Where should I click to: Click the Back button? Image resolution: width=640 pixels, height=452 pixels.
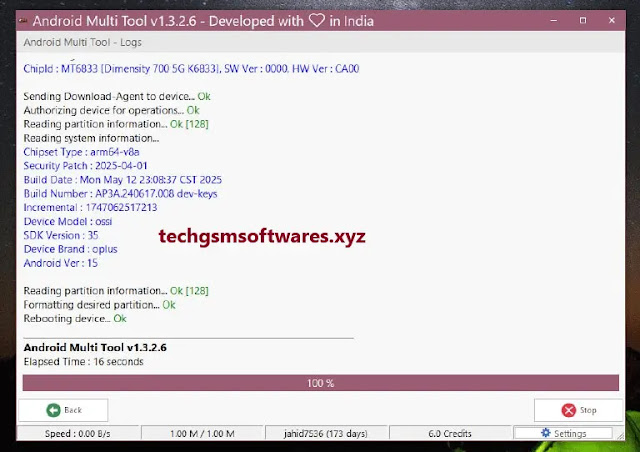pos(63,410)
